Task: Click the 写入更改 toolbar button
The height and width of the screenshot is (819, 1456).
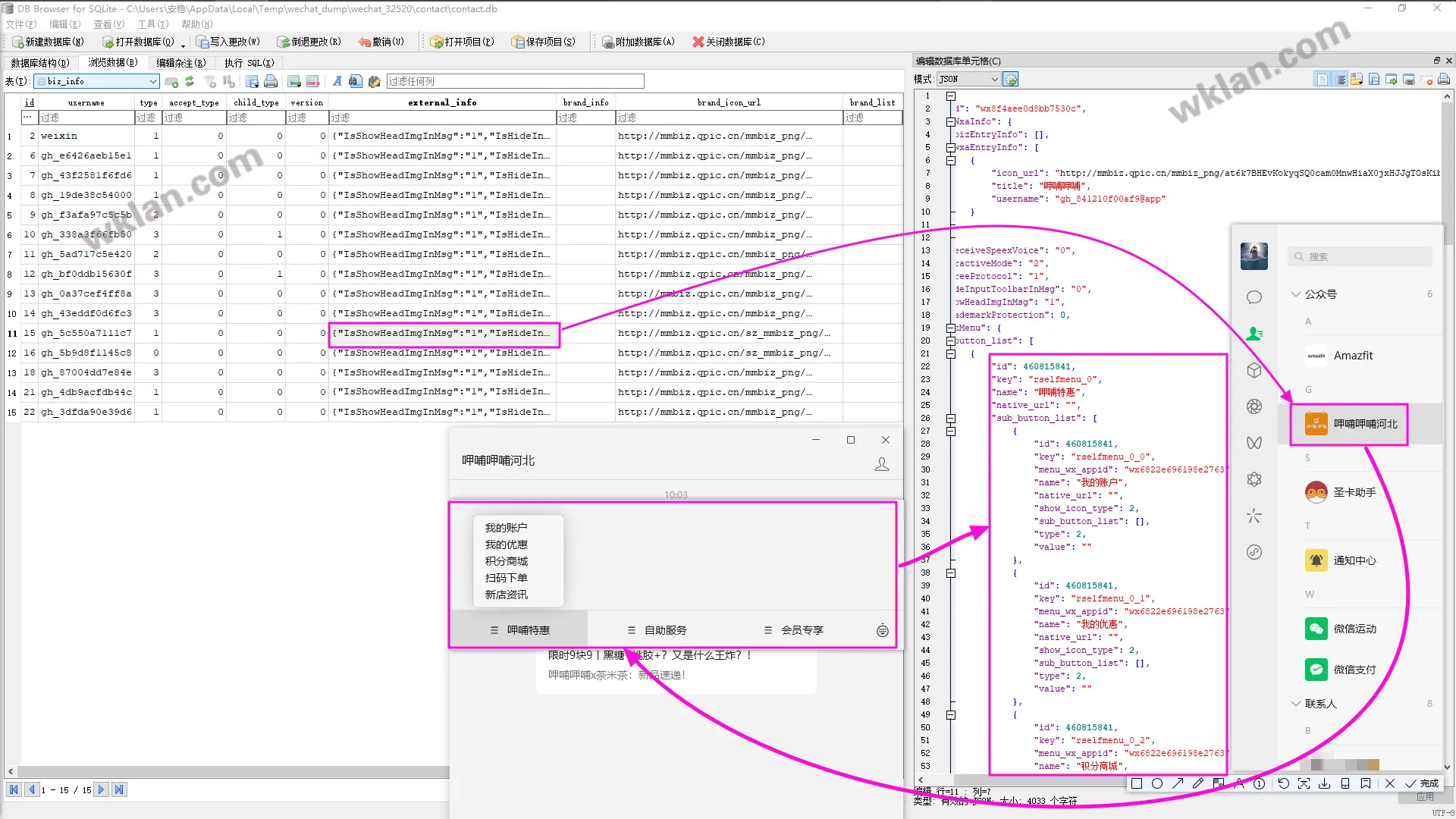Action: (228, 42)
